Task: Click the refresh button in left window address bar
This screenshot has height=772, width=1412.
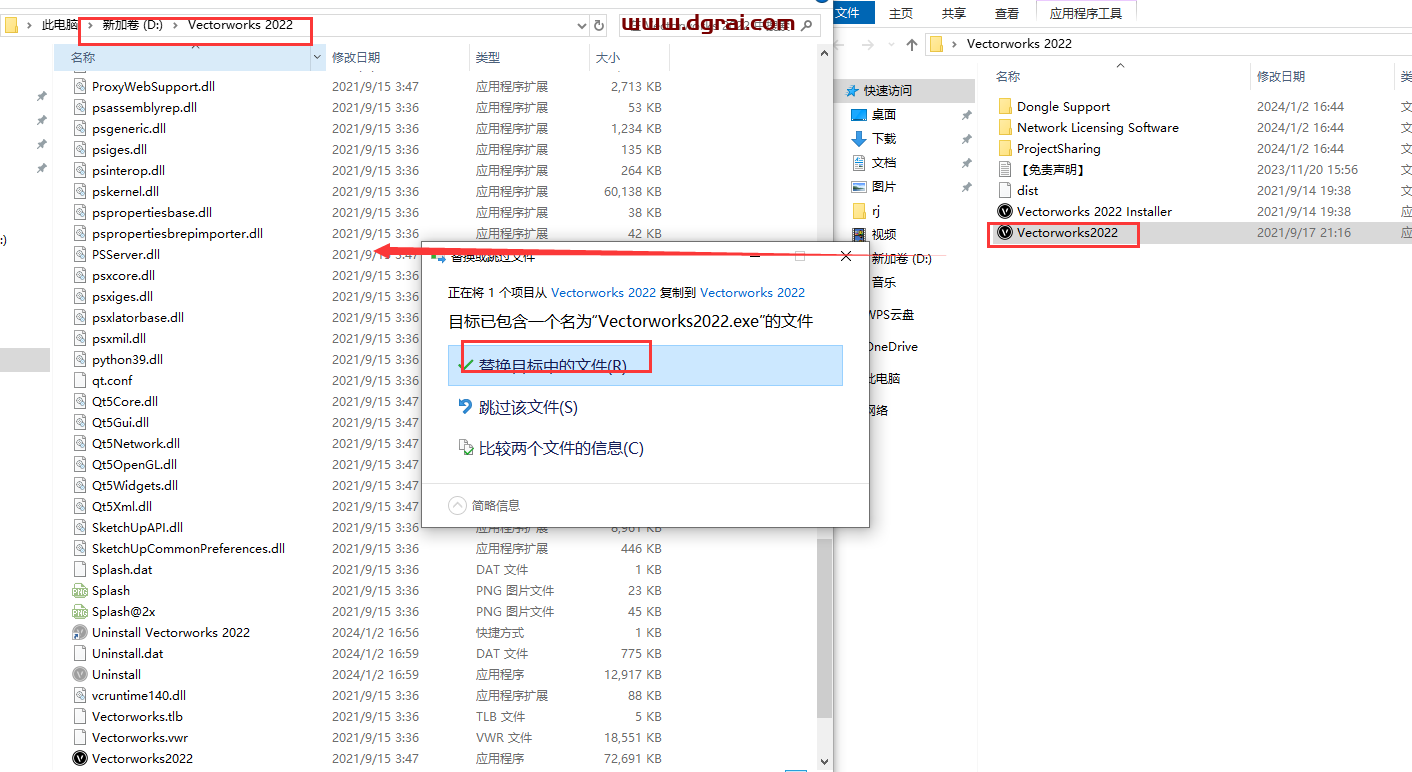Action: [599, 25]
